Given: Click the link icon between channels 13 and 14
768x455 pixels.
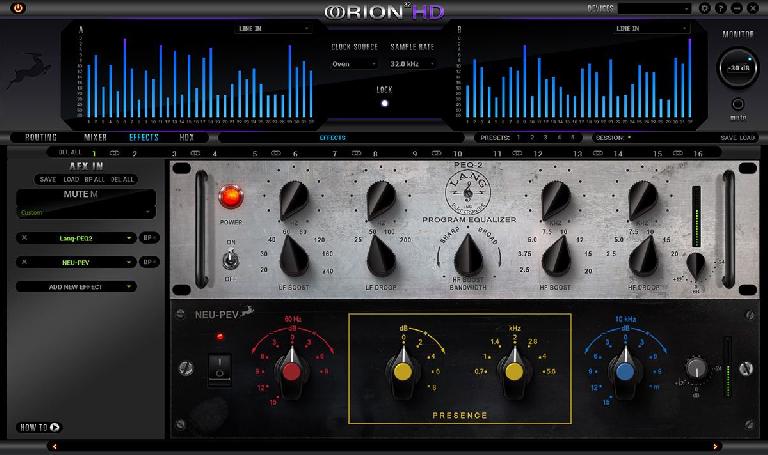Looking at the screenshot, I should coord(598,153).
